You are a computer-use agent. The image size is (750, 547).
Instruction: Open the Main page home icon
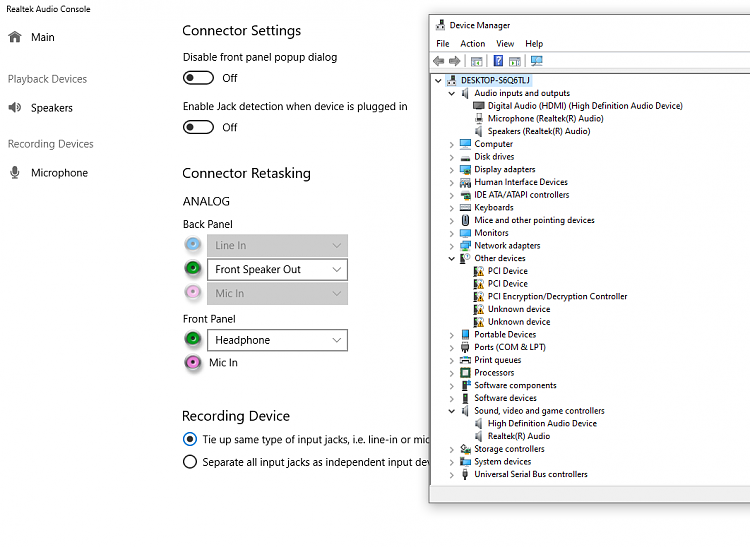[x=15, y=37]
